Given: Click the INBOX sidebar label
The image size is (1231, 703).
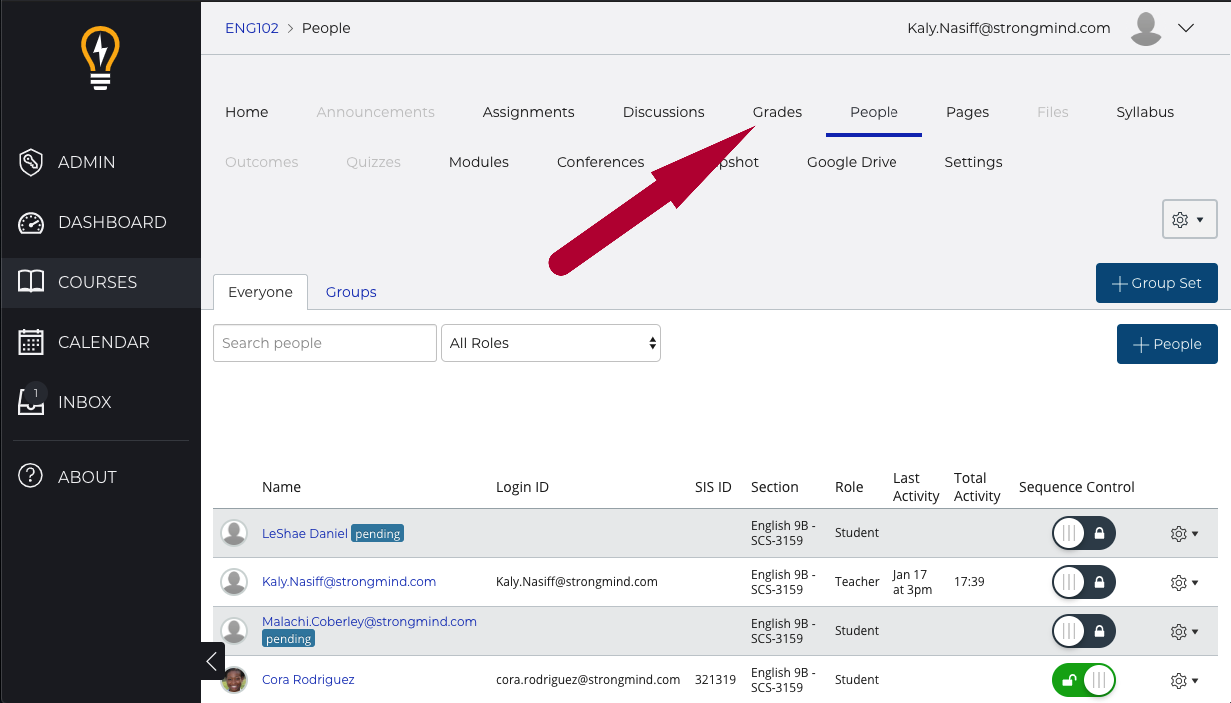Looking at the screenshot, I should click(x=85, y=402).
